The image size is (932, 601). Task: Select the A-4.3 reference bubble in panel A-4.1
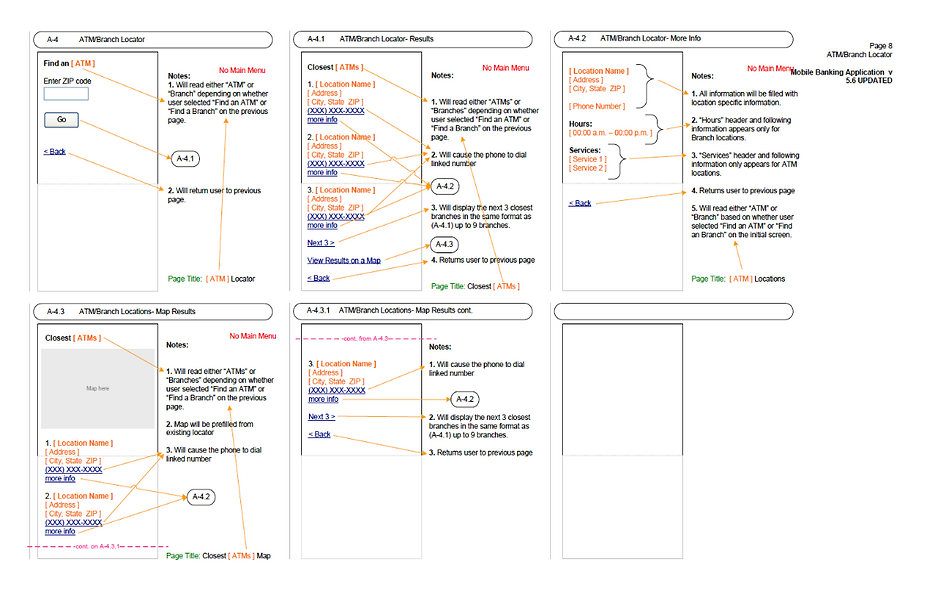pyautogui.click(x=445, y=244)
